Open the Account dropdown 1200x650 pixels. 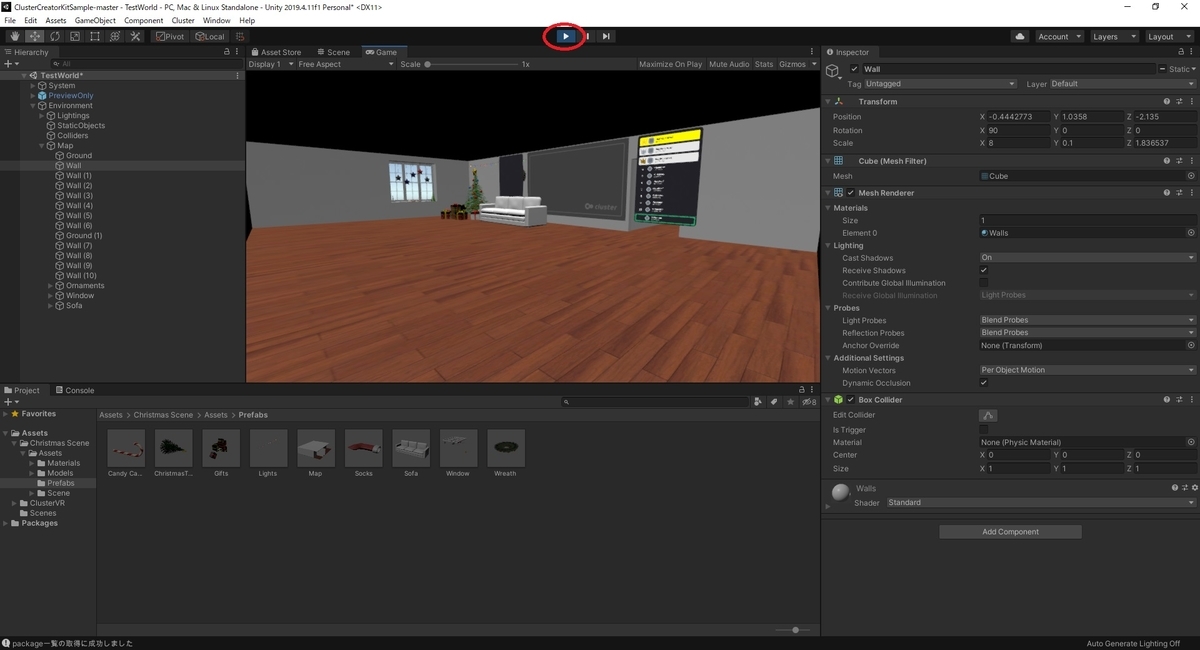(1059, 36)
